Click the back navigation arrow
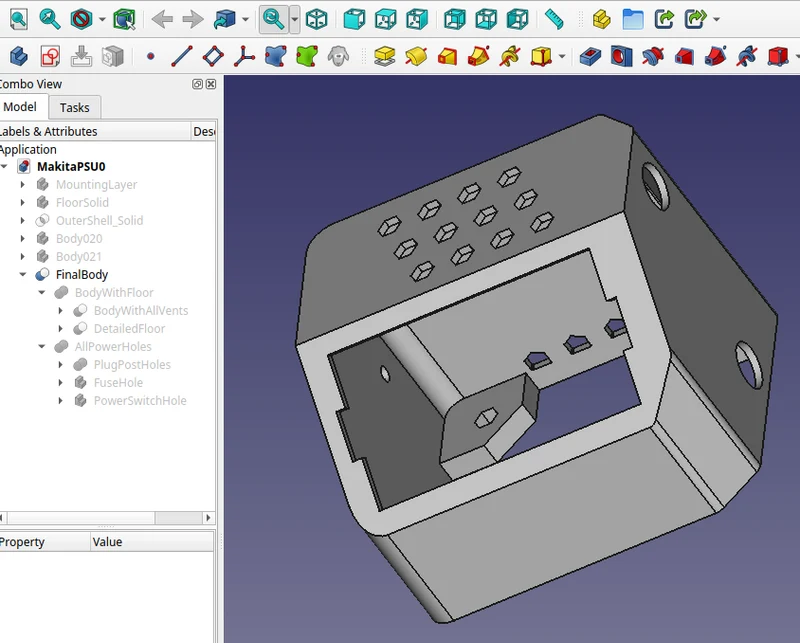Image resolution: width=800 pixels, height=643 pixels. 162,19
